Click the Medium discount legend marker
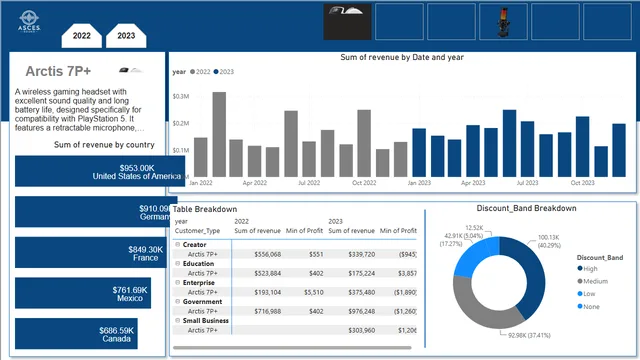Image resolution: width=640 pixels, height=360 pixels. pyautogui.click(x=580, y=281)
